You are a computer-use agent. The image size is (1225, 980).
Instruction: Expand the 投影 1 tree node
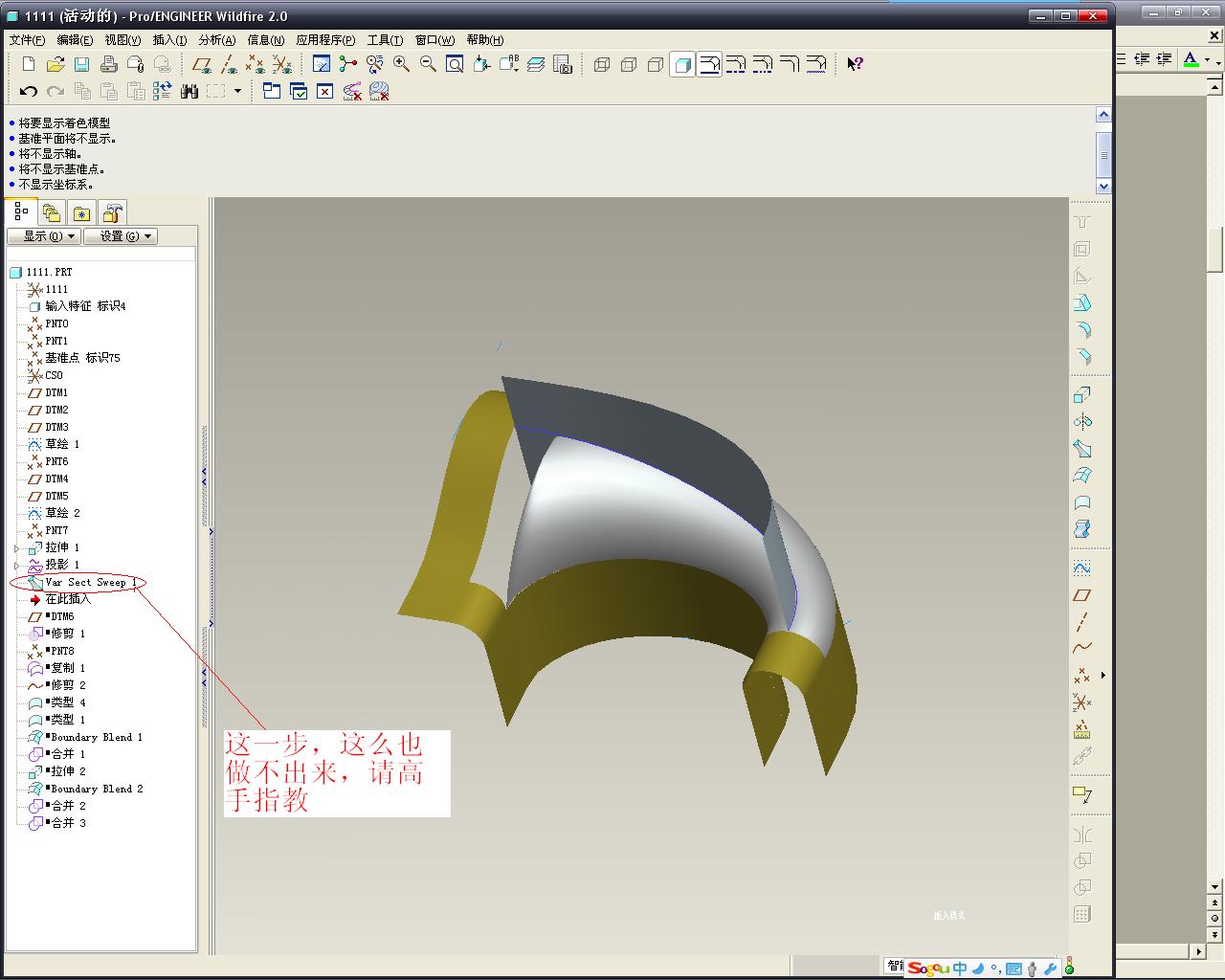point(16,566)
